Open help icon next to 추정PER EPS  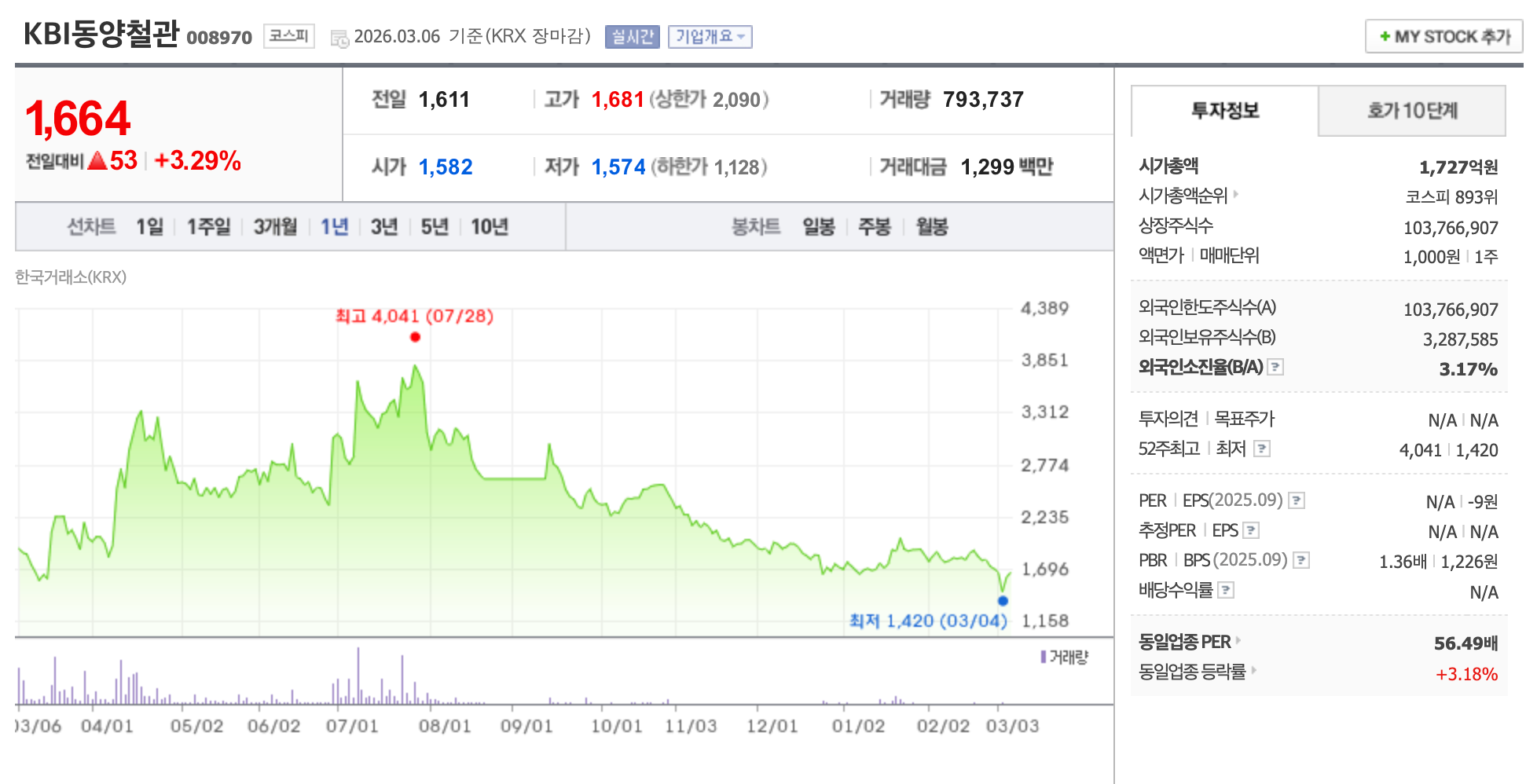click(1252, 530)
